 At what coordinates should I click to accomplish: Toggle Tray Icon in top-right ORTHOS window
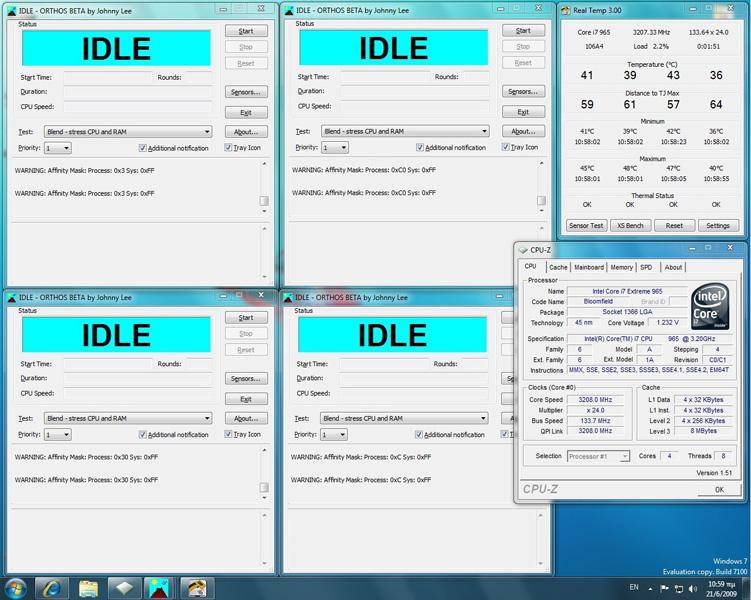(x=505, y=147)
